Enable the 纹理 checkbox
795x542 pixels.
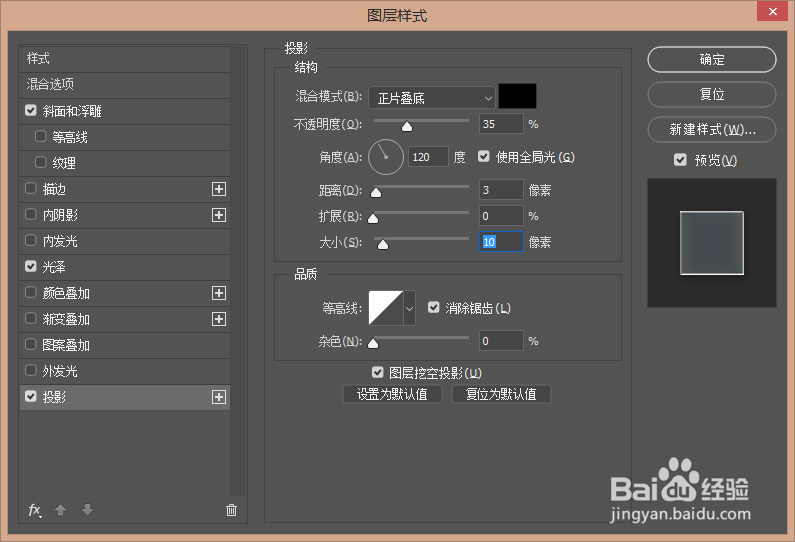[41, 162]
